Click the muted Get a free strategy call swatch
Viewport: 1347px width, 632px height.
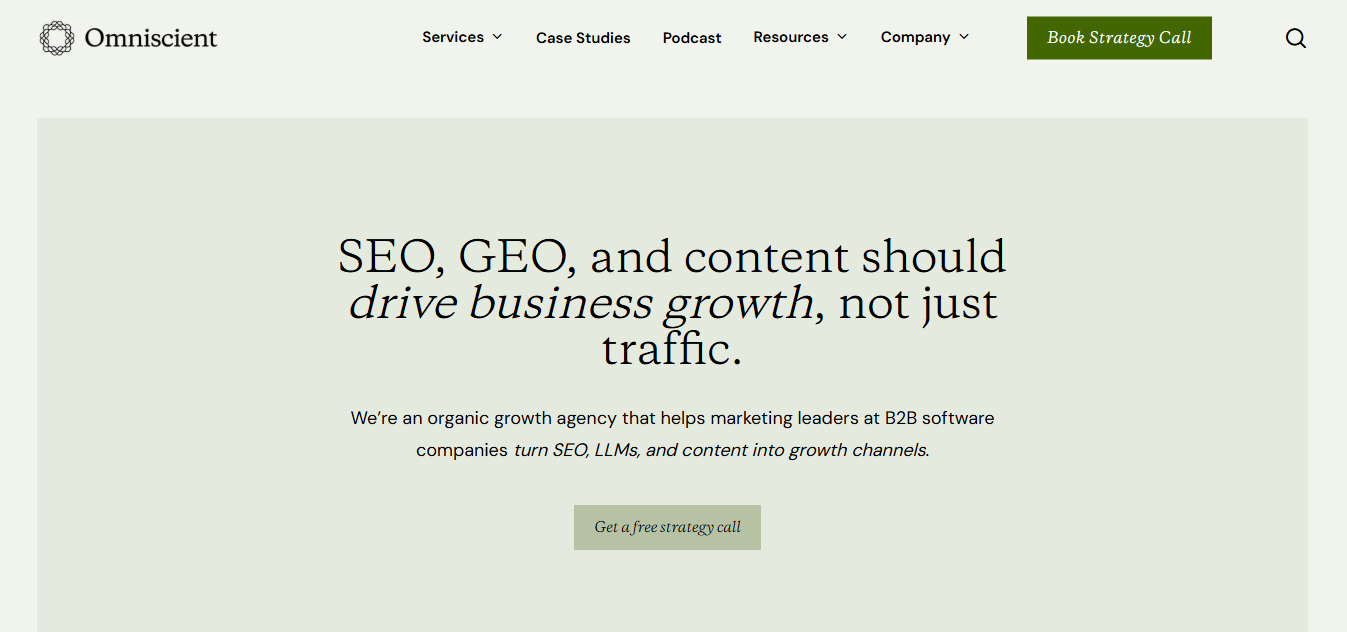point(667,527)
